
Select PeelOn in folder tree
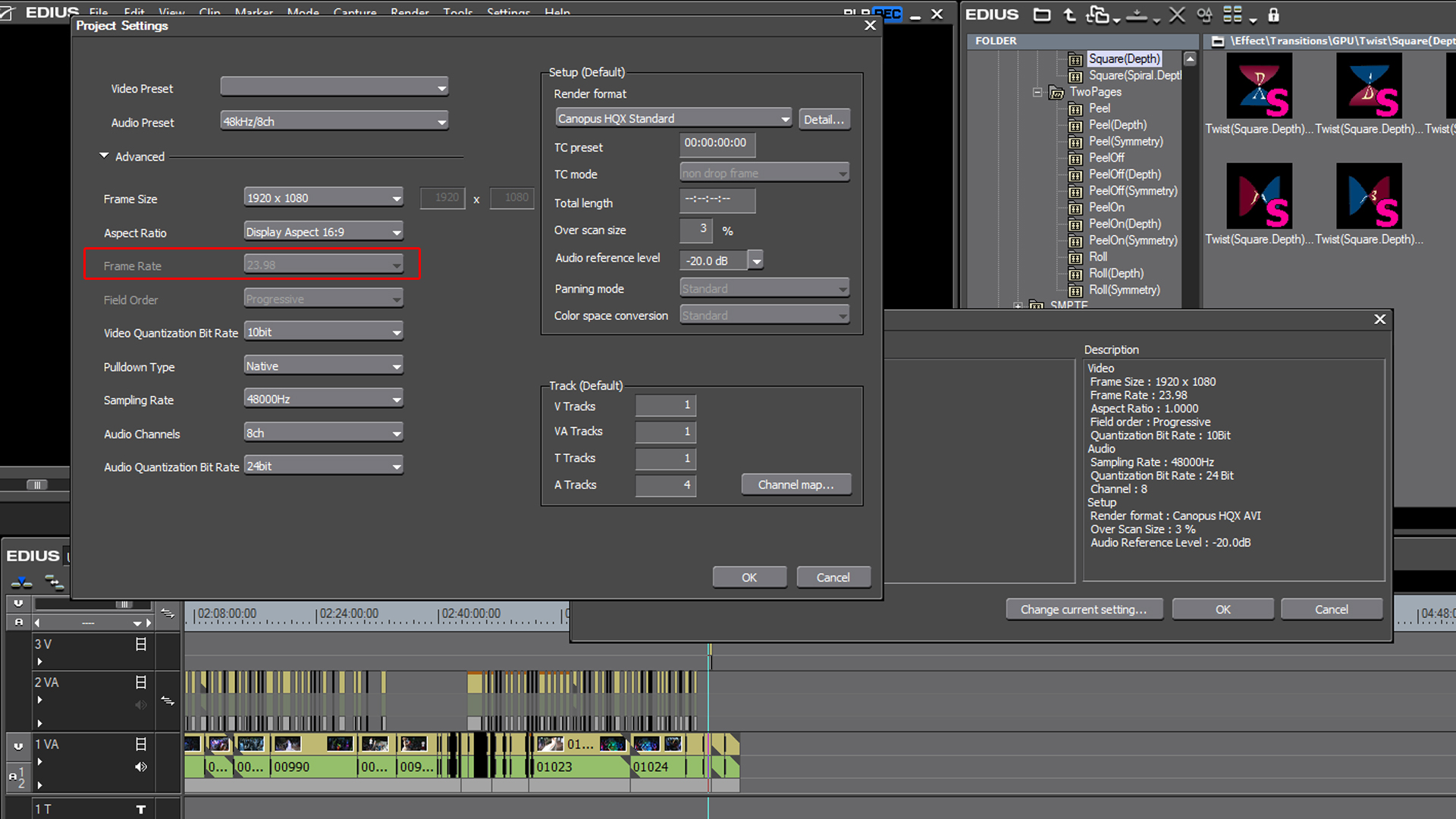(x=1107, y=207)
